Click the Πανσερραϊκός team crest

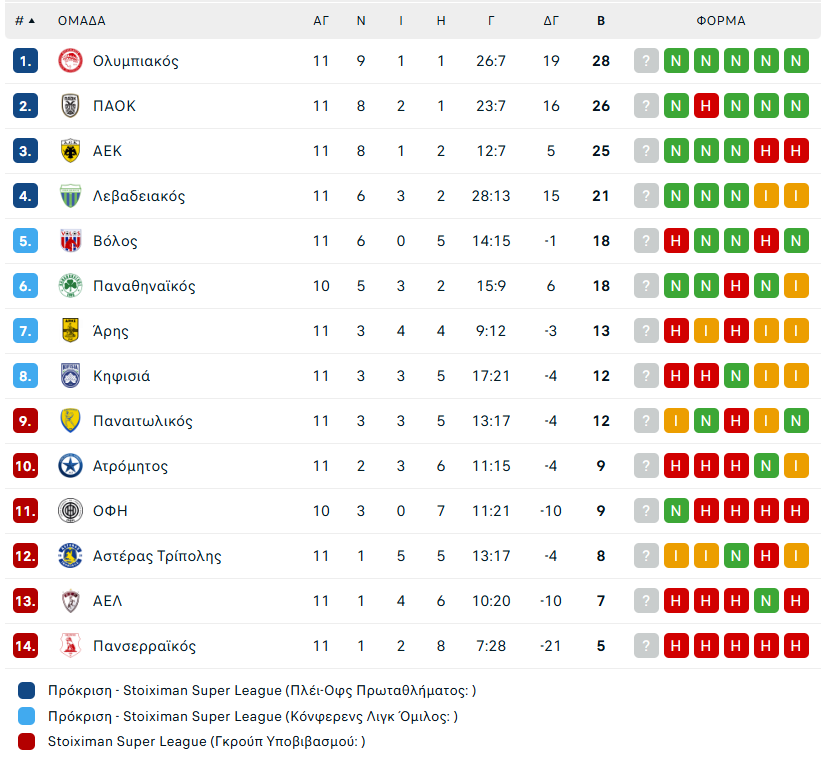click(x=70, y=646)
